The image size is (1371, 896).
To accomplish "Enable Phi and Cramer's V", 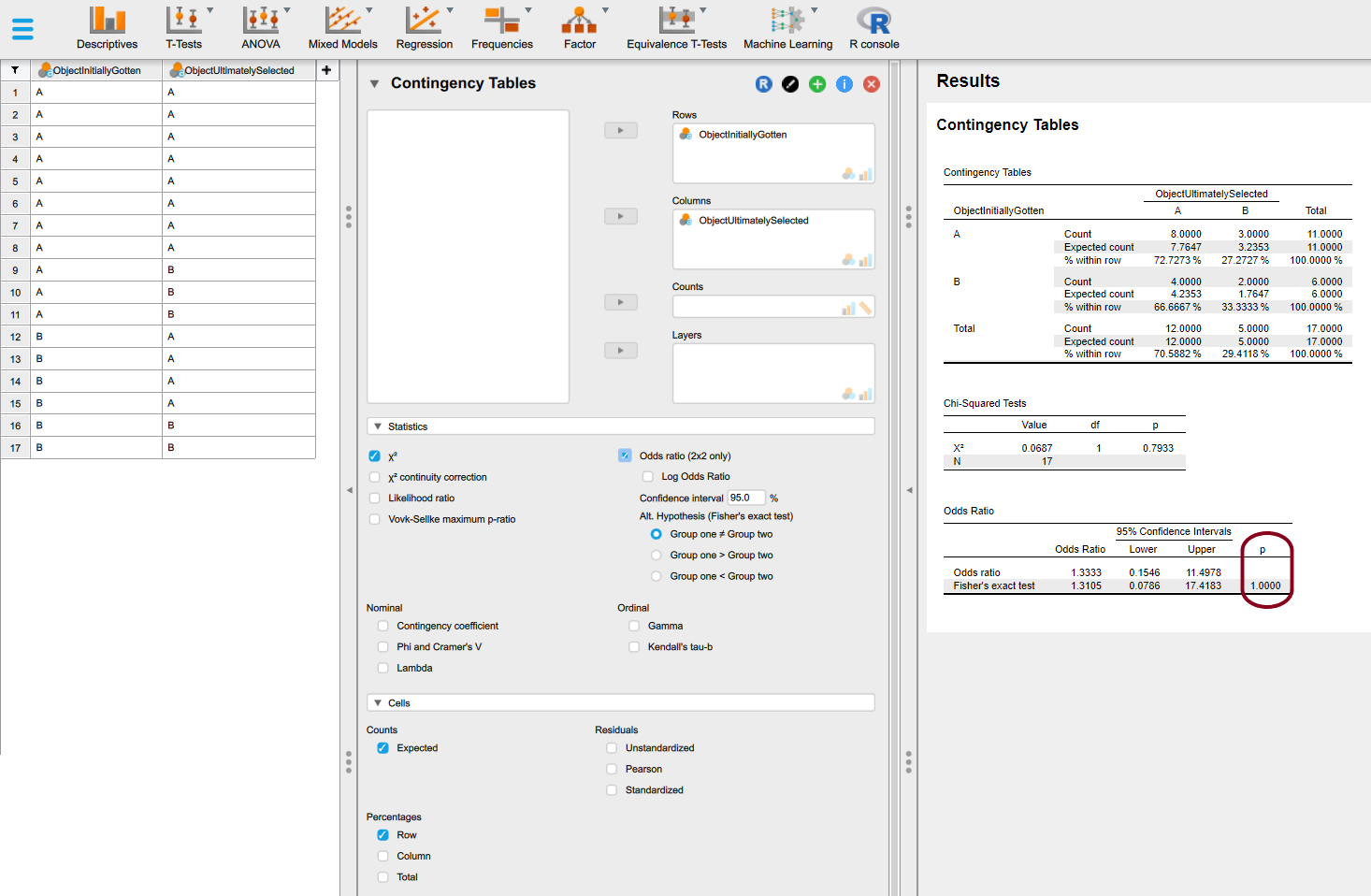I will (383, 647).
